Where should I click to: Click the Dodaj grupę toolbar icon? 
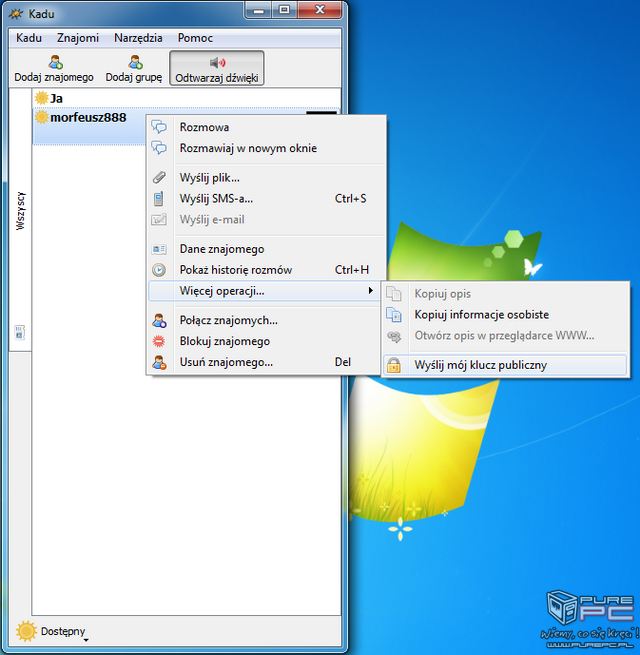[x=135, y=62]
